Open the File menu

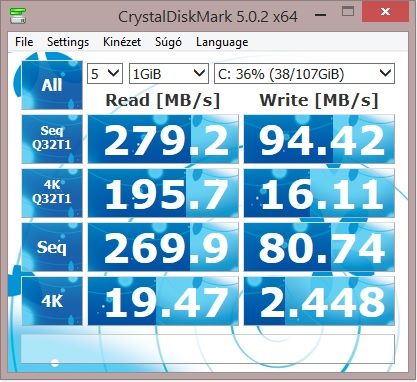[x=24, y=42]
